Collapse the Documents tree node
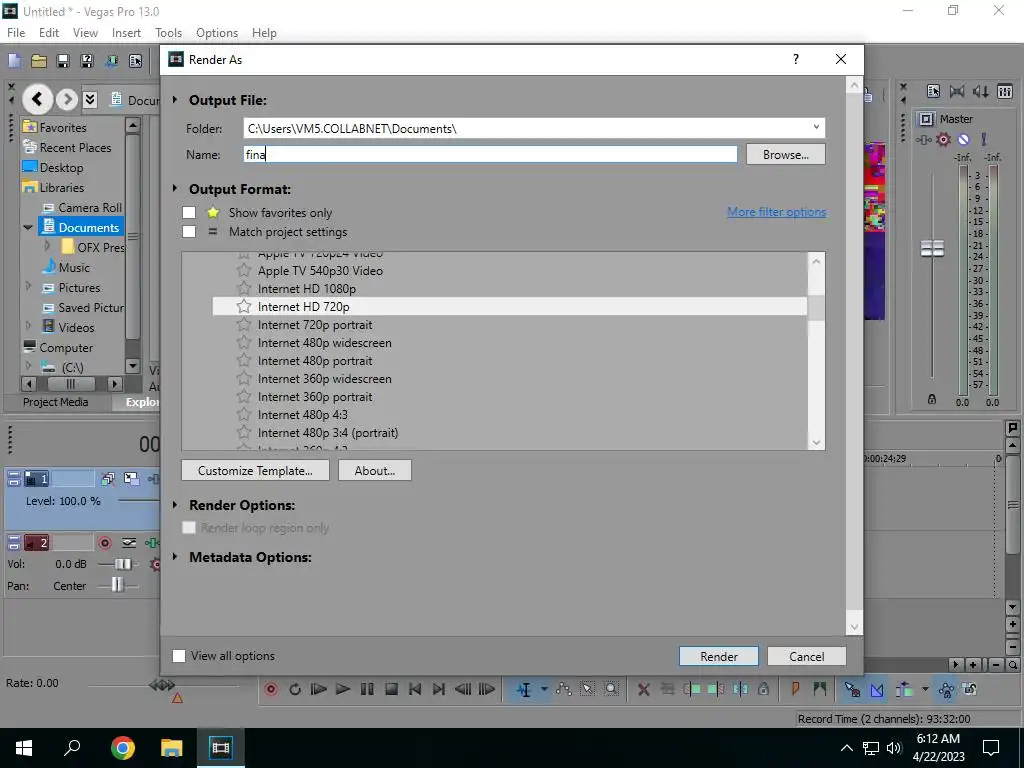The image size is (1024, 768). click(x=28, y=227)
